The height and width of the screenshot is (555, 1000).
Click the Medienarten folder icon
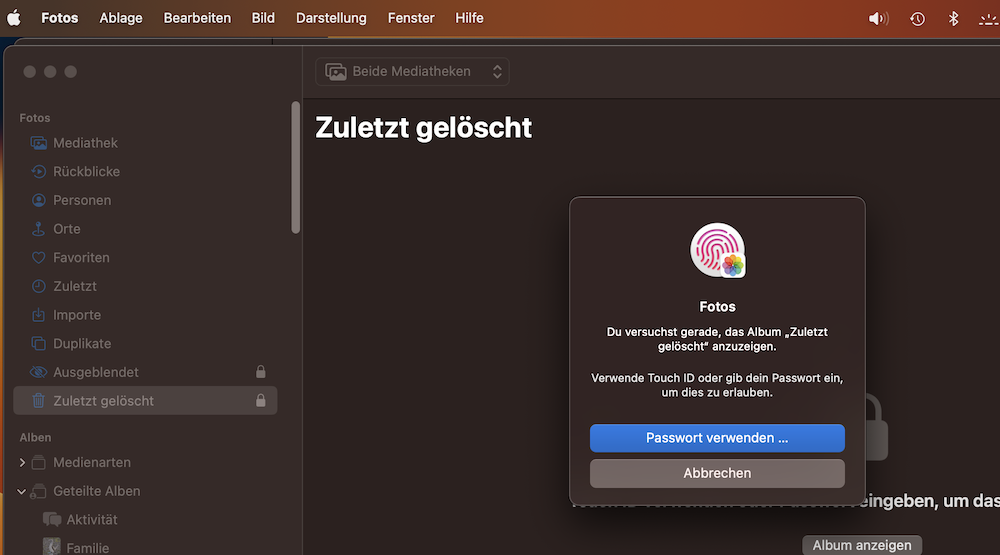(38, 462)
